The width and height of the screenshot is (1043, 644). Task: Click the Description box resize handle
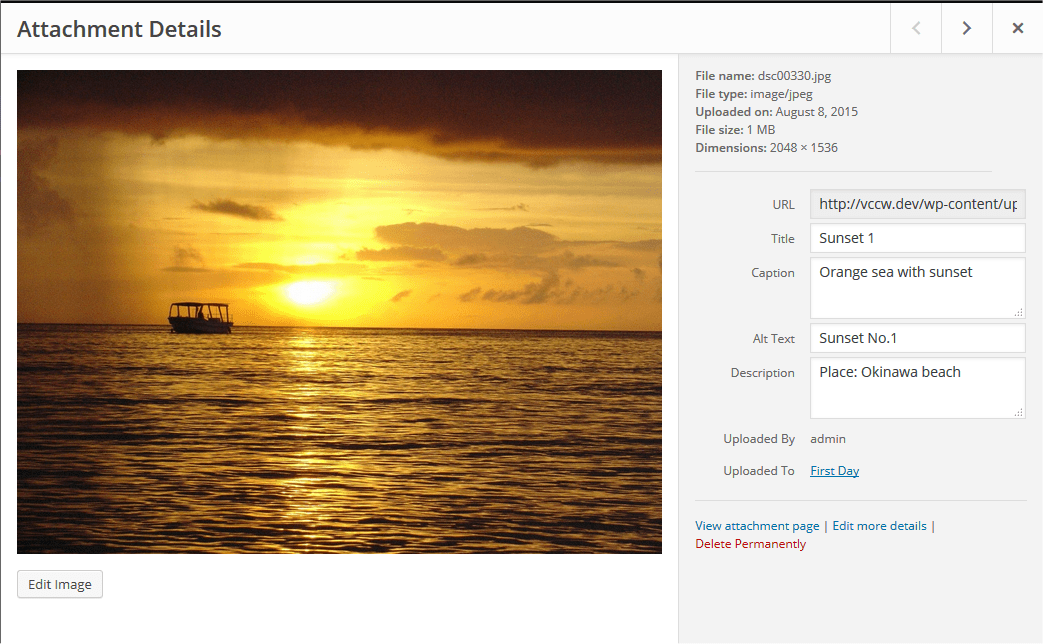click(1018, 411)
